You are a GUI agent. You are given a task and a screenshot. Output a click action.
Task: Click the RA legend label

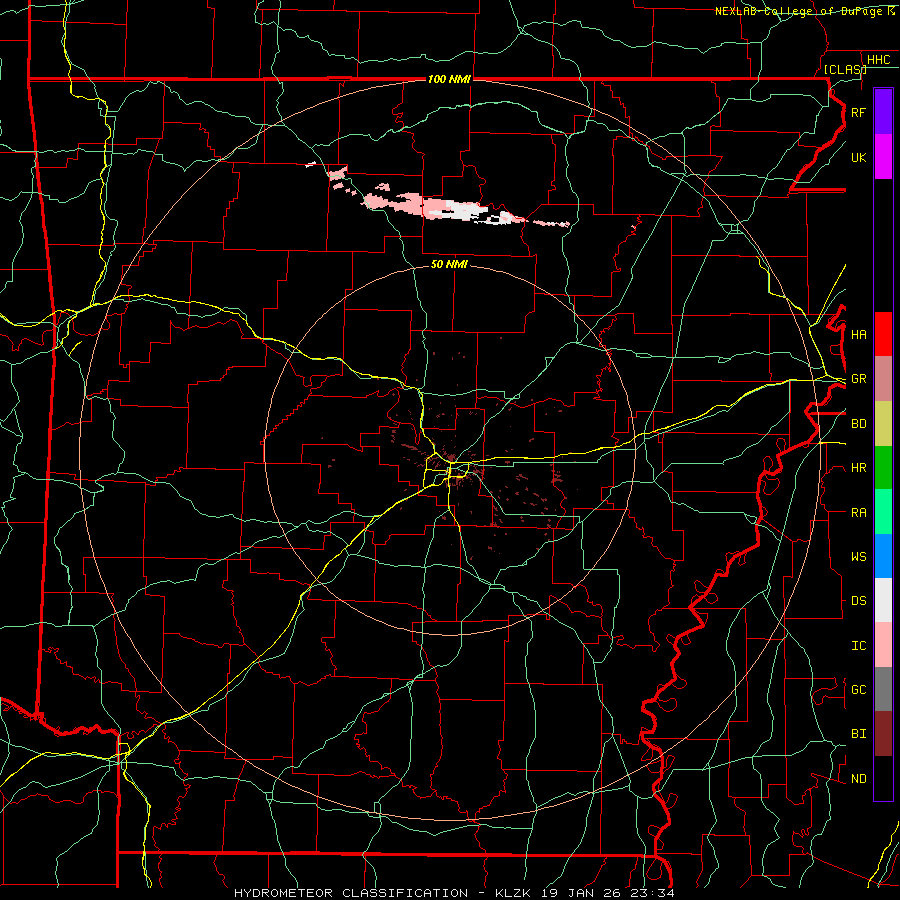[x=858, y=513]
